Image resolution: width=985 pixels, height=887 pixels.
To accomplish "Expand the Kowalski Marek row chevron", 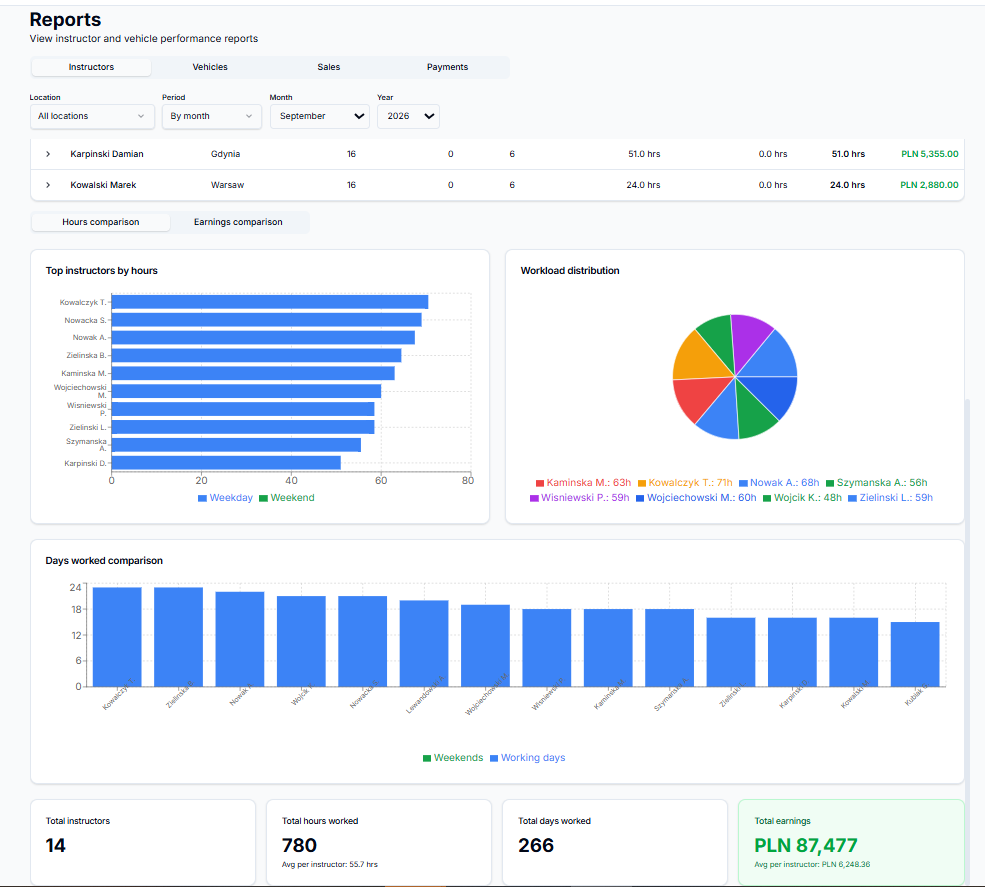I will point(48,185).
